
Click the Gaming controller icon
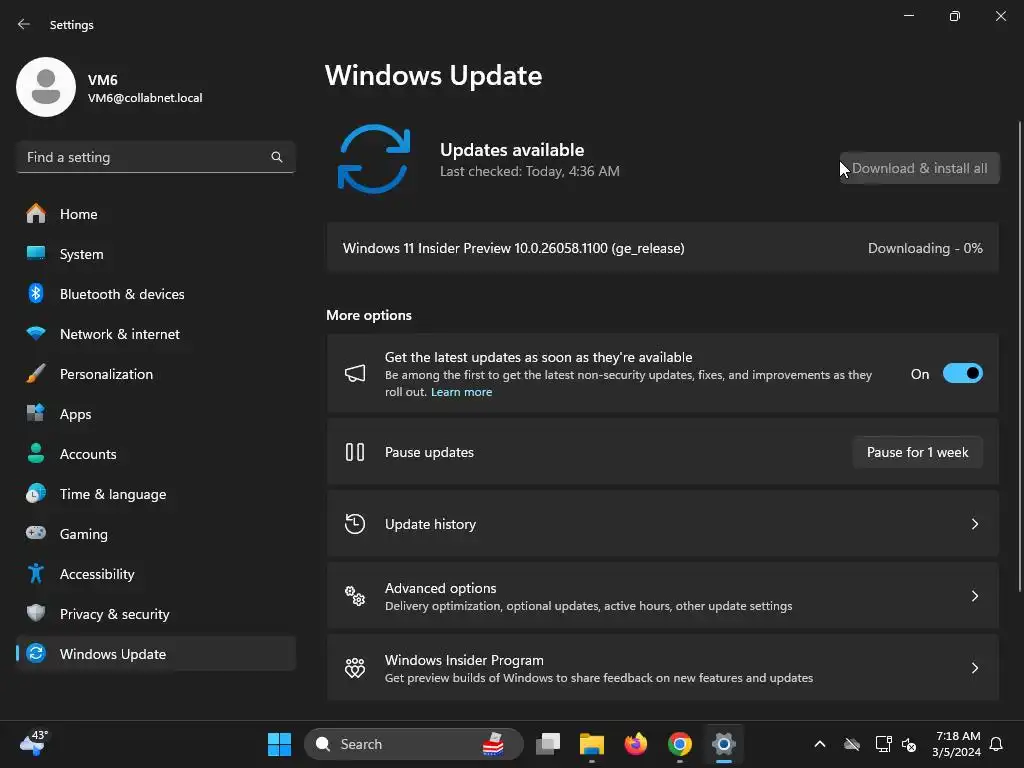pos(36,533)
